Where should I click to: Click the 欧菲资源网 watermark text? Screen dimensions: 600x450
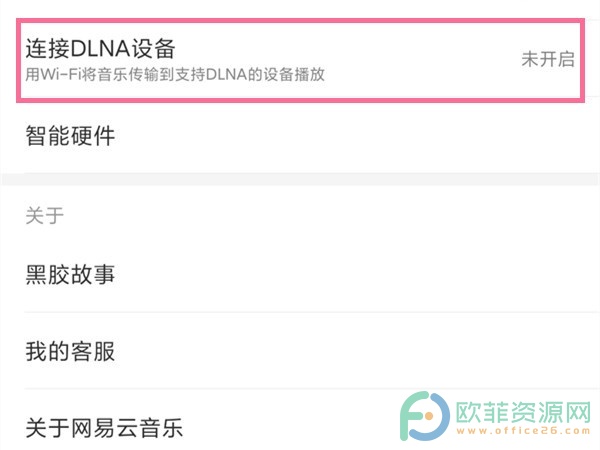pos(523,412)
